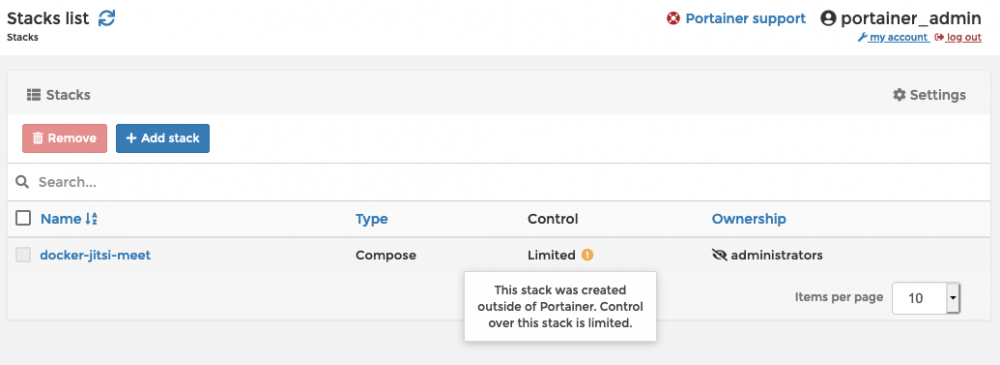Select the docker-jitsi-meet row checkbox

23,255
